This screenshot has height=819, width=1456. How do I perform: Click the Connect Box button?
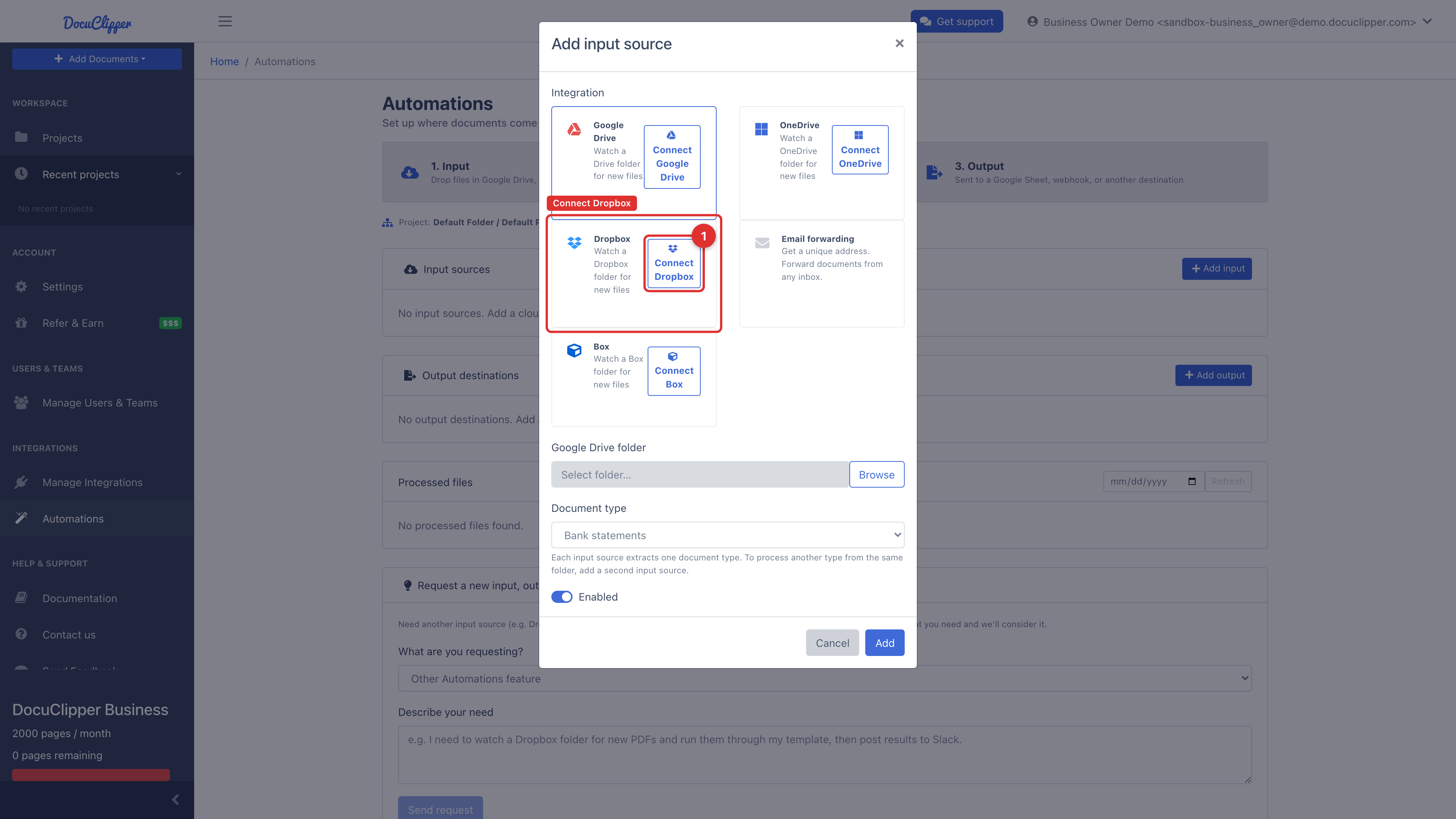click(x=674, y=371)
